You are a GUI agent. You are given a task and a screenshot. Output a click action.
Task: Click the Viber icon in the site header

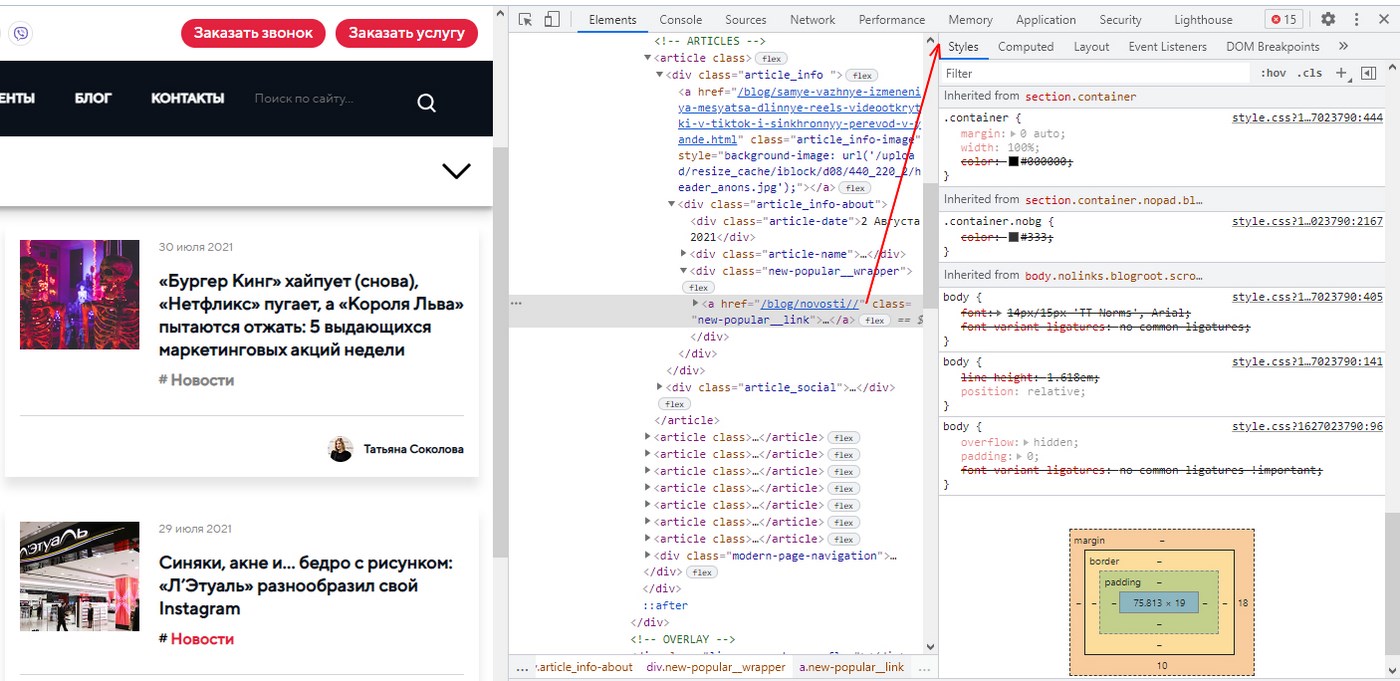tap(20, 33)
